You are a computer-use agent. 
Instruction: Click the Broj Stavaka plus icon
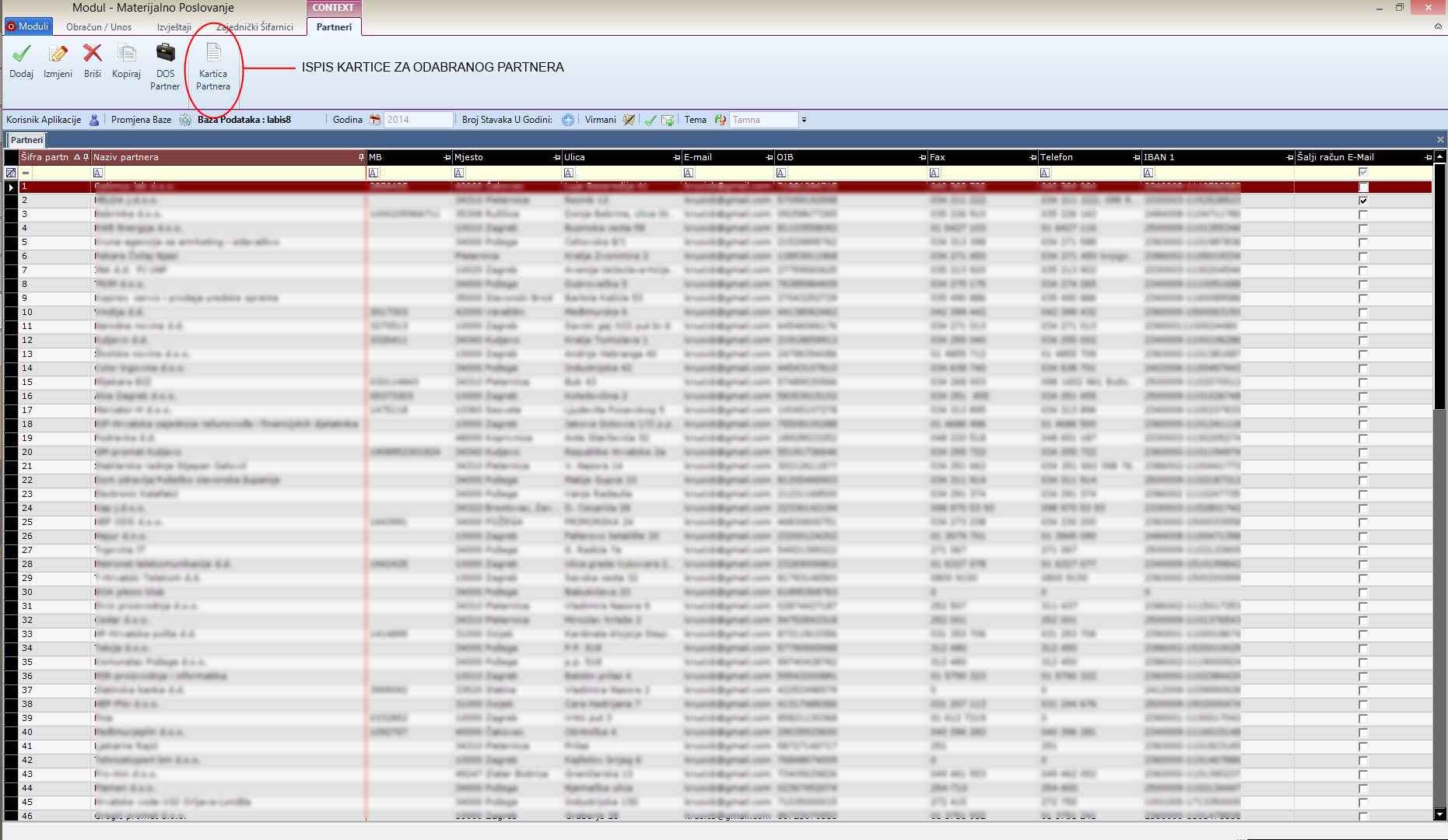pos(568,120)
